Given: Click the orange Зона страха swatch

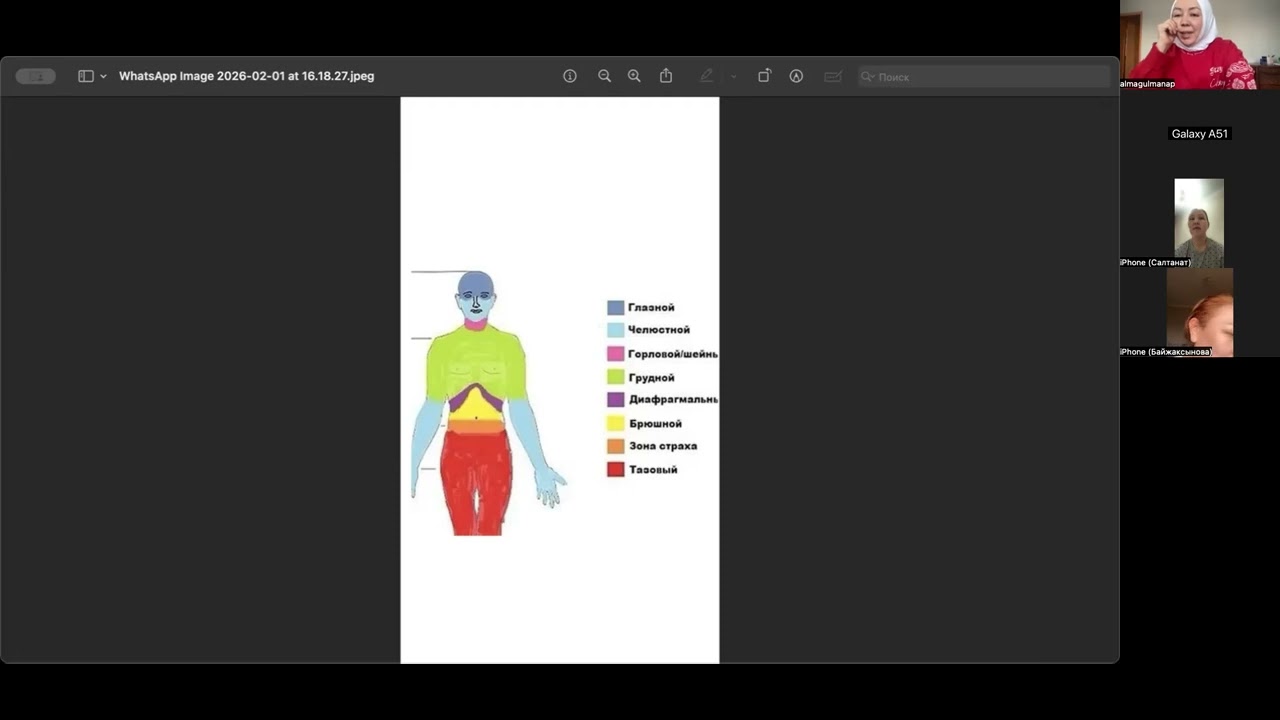Looking at the screenshot, I should tap(616, 446).
